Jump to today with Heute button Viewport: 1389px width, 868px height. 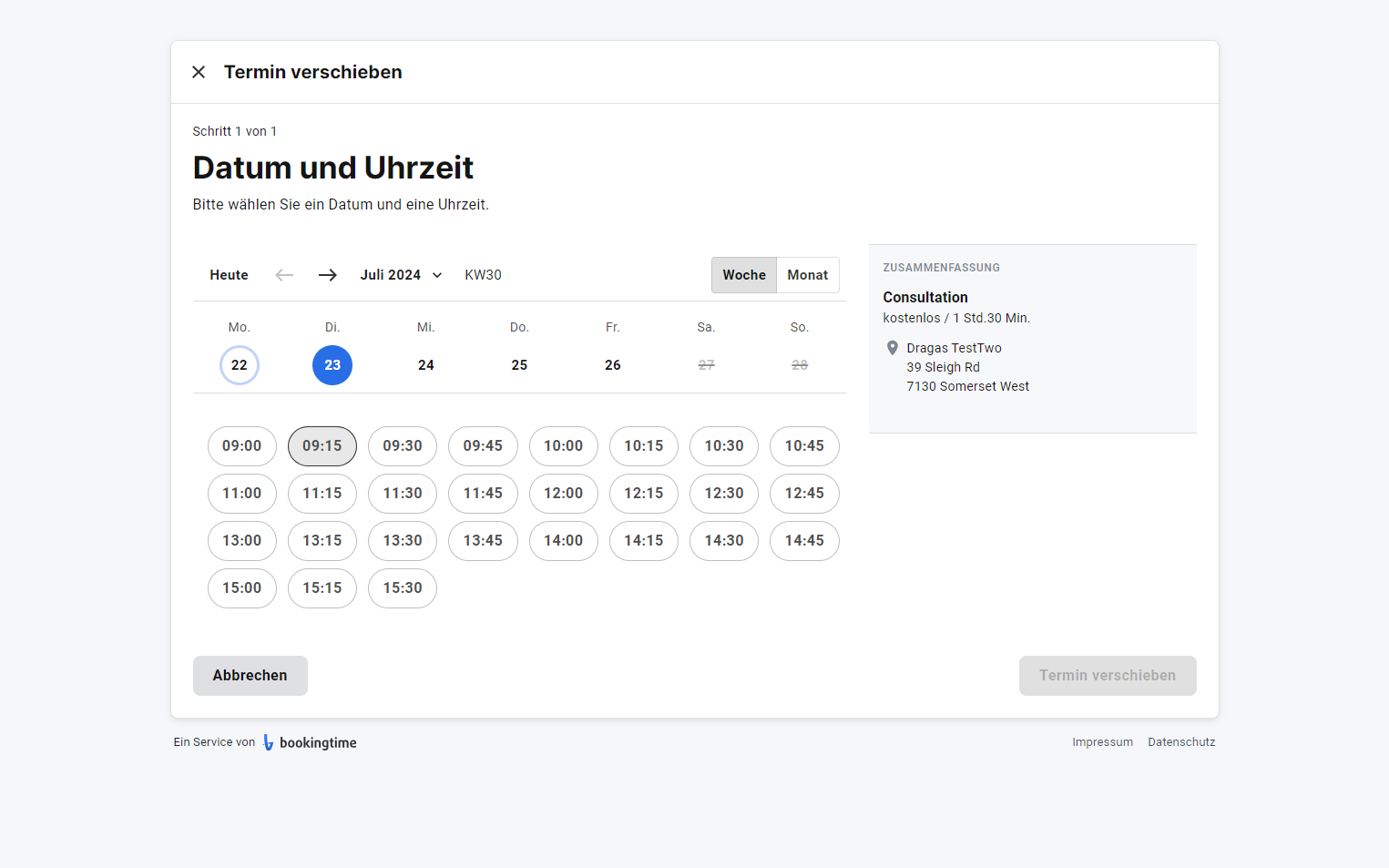[x=229, y=275]
